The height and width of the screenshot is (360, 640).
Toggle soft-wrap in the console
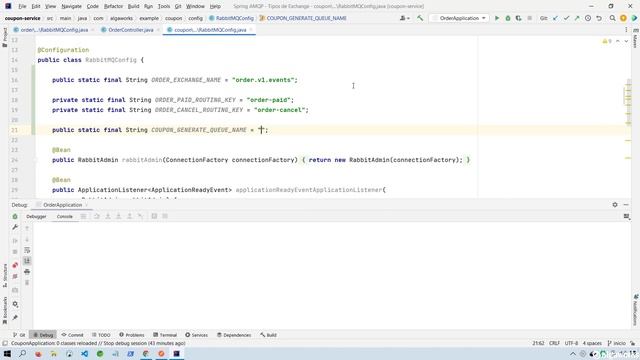(x=27, y=250)
